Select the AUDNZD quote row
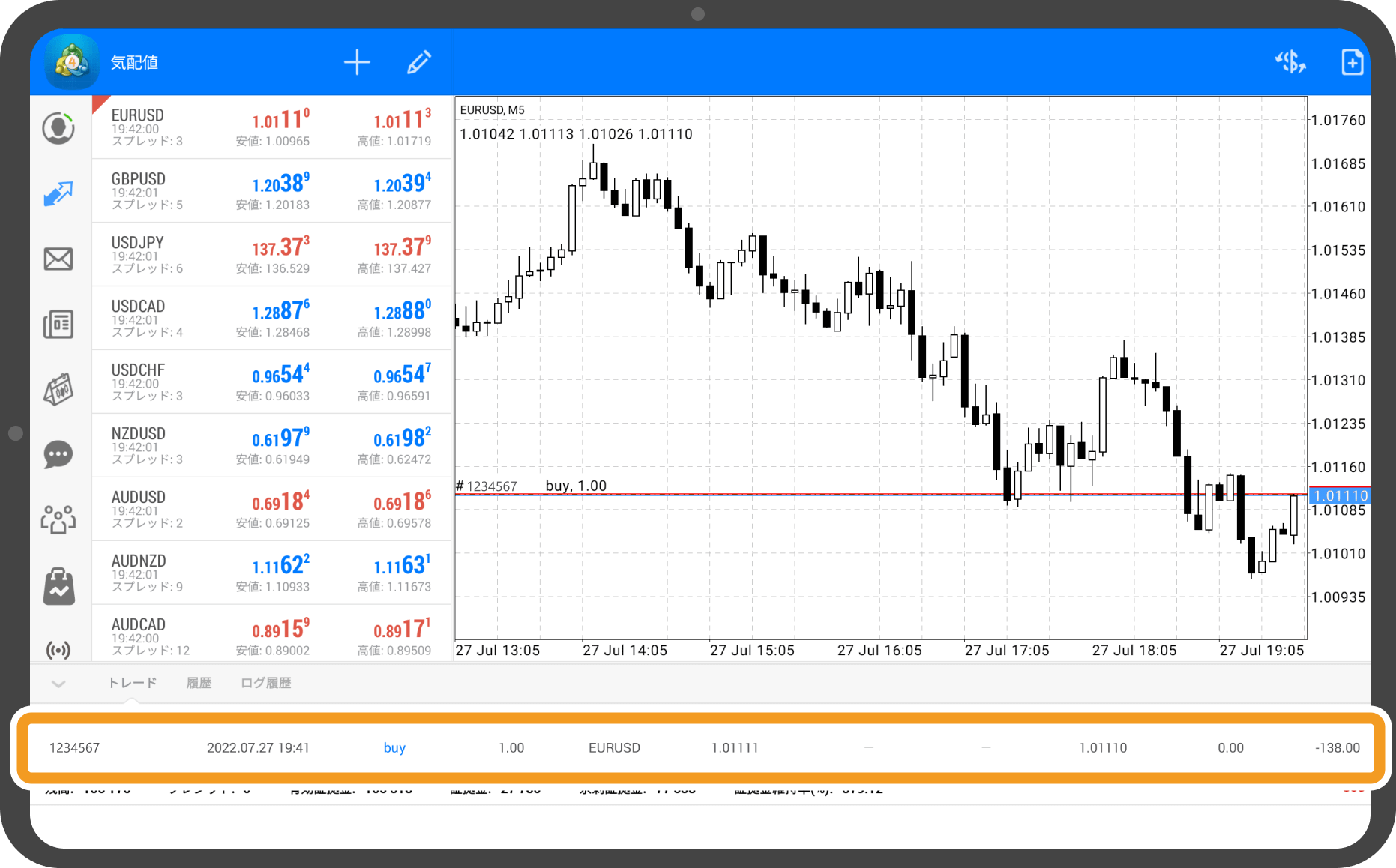The width and height of the screenshot is (1396, 868). click(271, 573)
